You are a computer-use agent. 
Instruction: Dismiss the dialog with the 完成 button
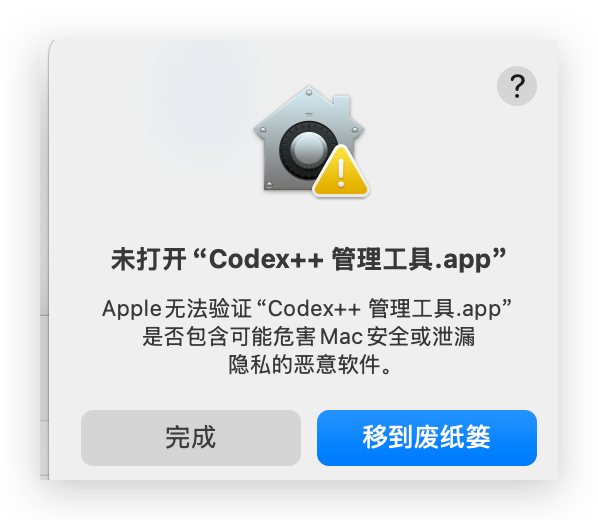(191, 438)
